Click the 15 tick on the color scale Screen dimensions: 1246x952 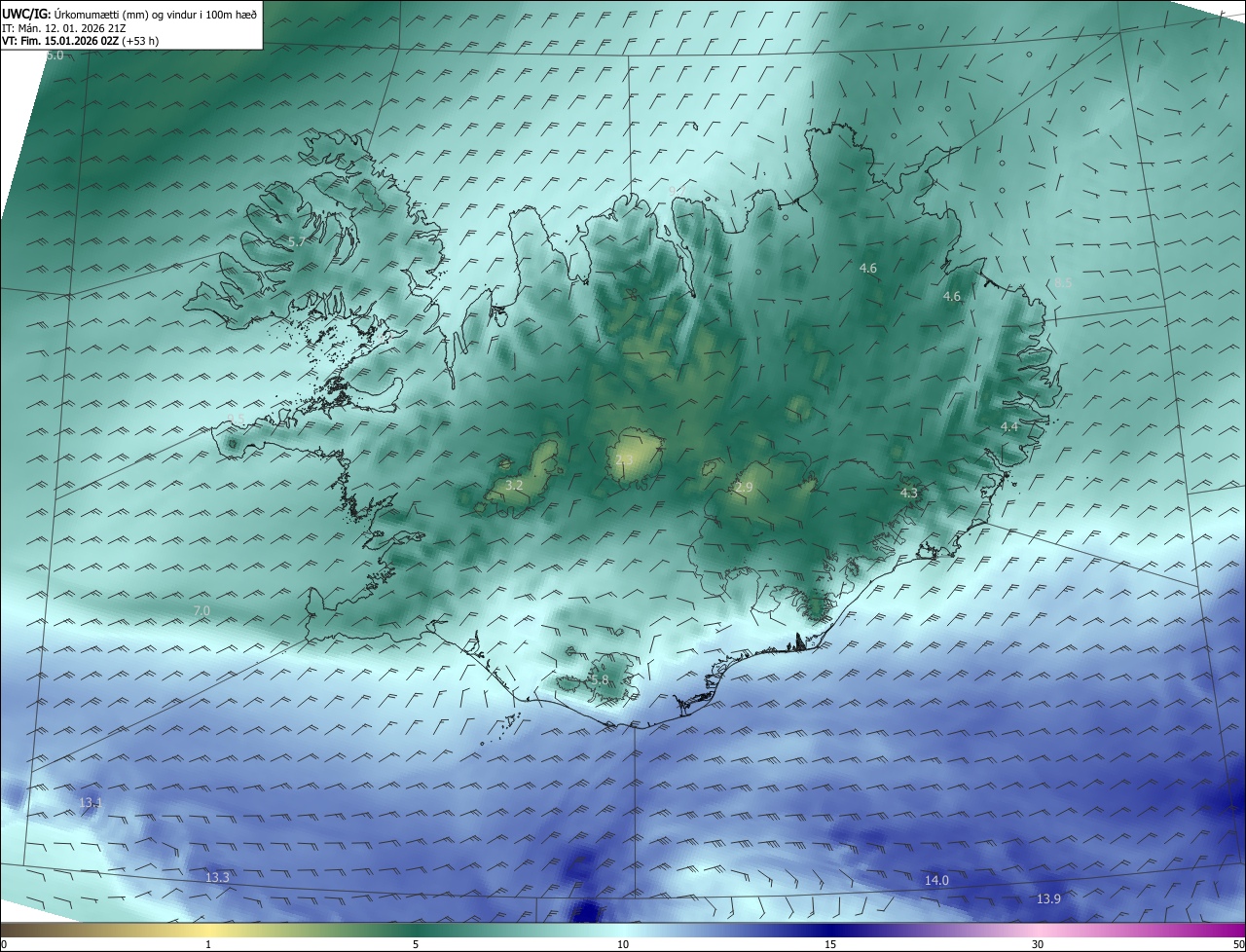pos(830,944)
